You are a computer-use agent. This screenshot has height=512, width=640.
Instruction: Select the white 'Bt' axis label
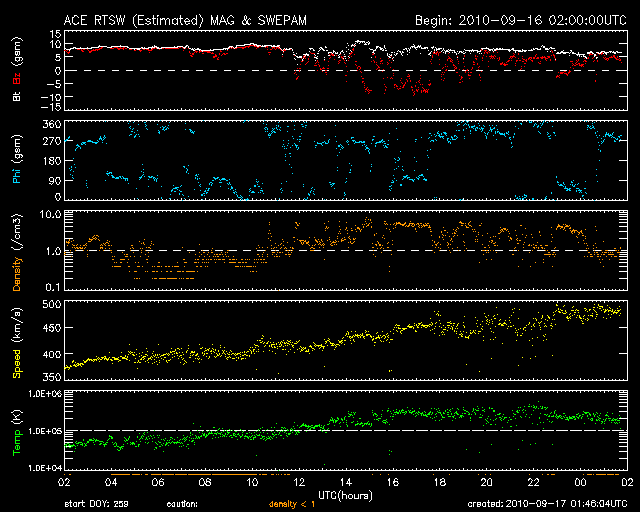click(17, 96)
